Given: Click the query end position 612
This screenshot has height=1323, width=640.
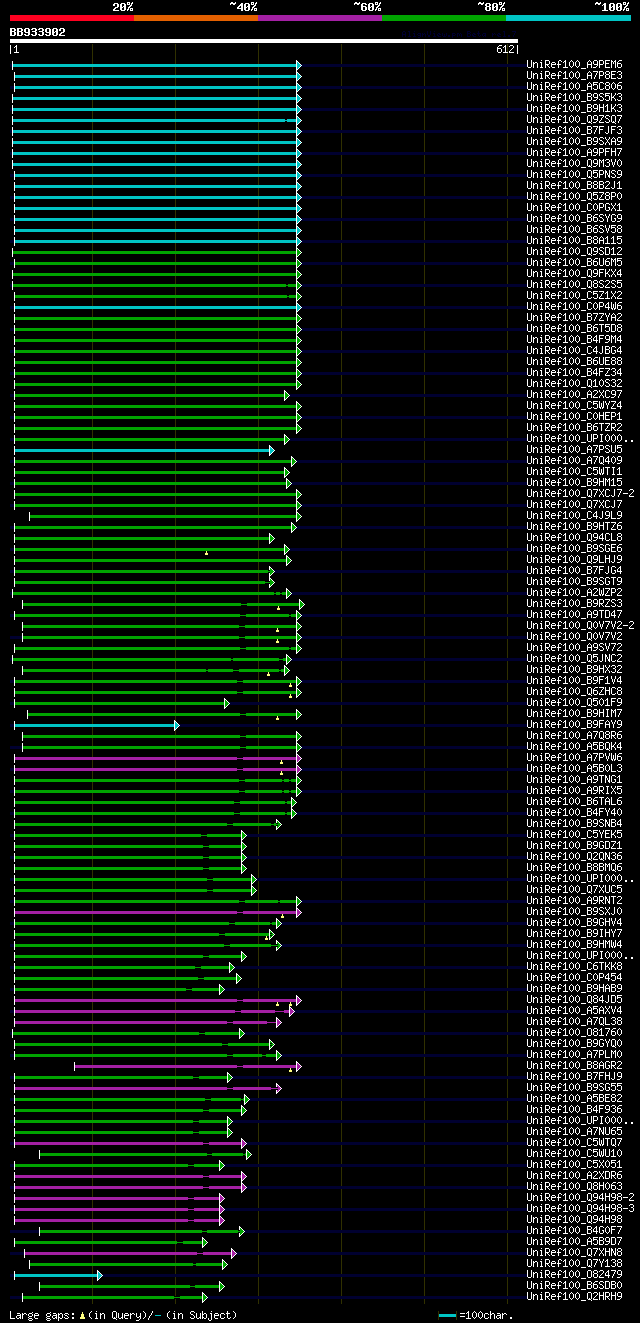Looking at the screenshot, I should (505, 49).
